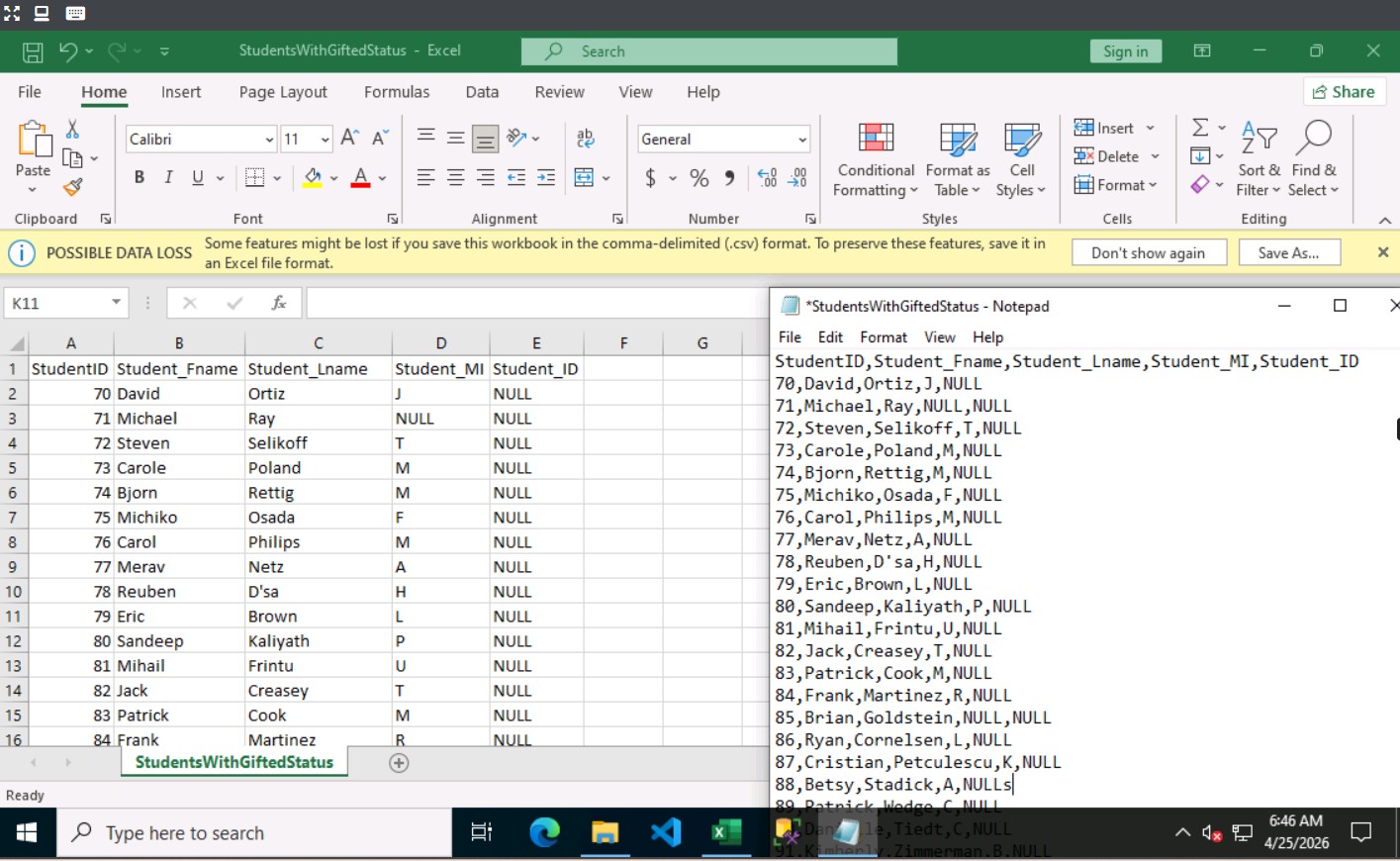1400x861 pixels.
Task: Open Excel from the taskbar
Action: coord(725,832)
